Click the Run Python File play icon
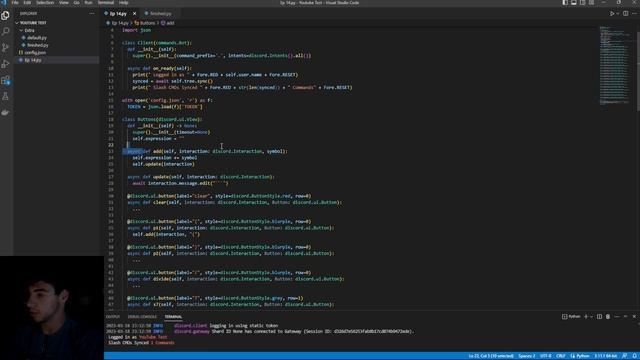The image size is (640, 360). tap(612, 13)
